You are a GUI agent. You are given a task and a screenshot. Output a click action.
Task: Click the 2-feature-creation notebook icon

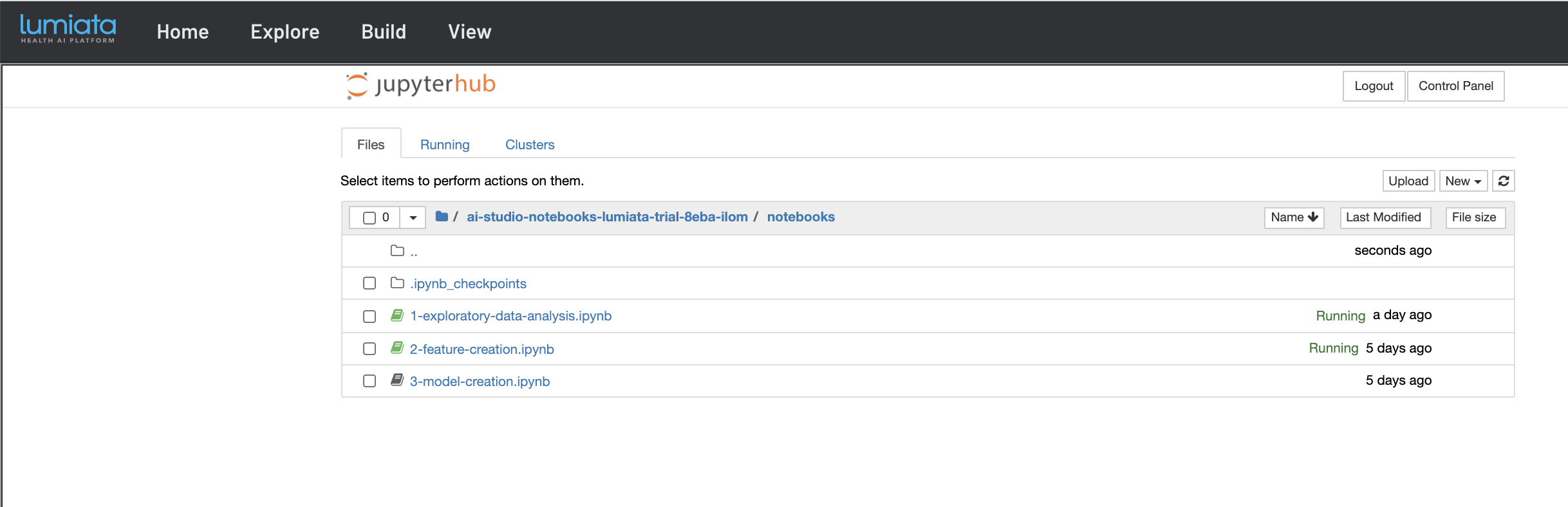click(397, 348)
